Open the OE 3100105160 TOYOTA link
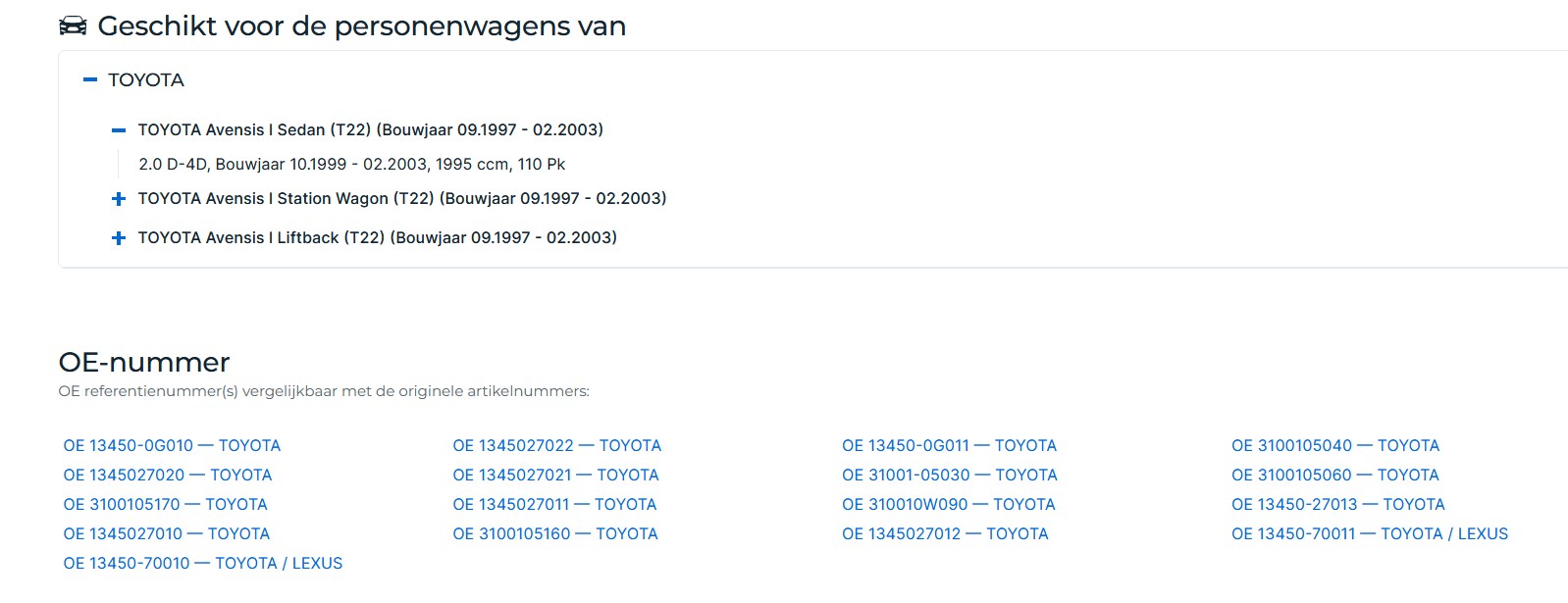1568x603 pixels. click(x=555, y=534)
